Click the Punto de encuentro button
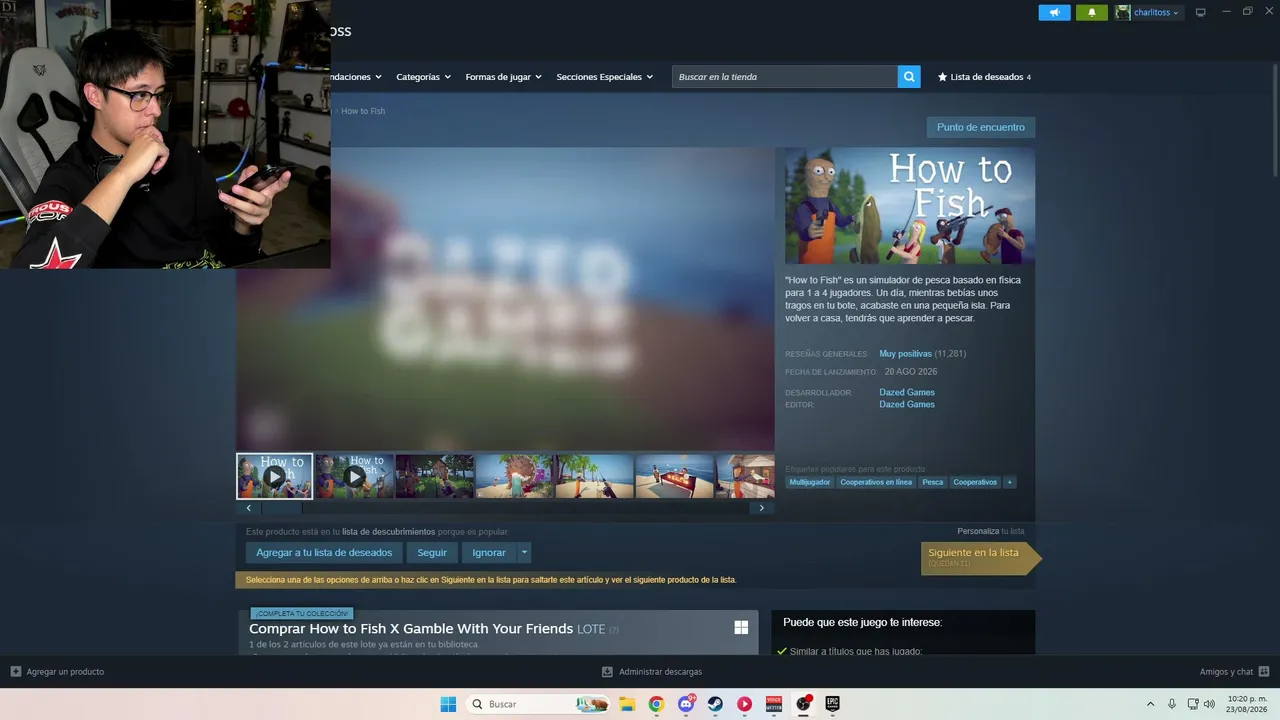Image resolution: width=1280 pixels, height=720 pixels. coord(981,127)
